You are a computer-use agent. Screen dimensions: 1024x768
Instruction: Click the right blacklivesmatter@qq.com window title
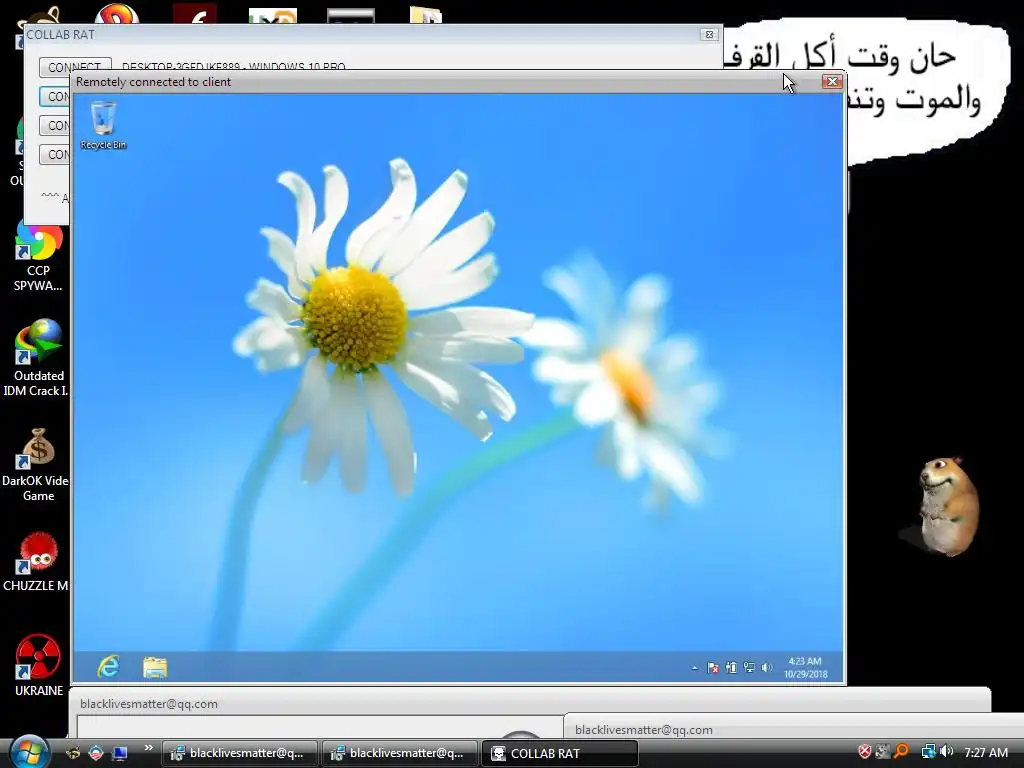click(644, 730)
